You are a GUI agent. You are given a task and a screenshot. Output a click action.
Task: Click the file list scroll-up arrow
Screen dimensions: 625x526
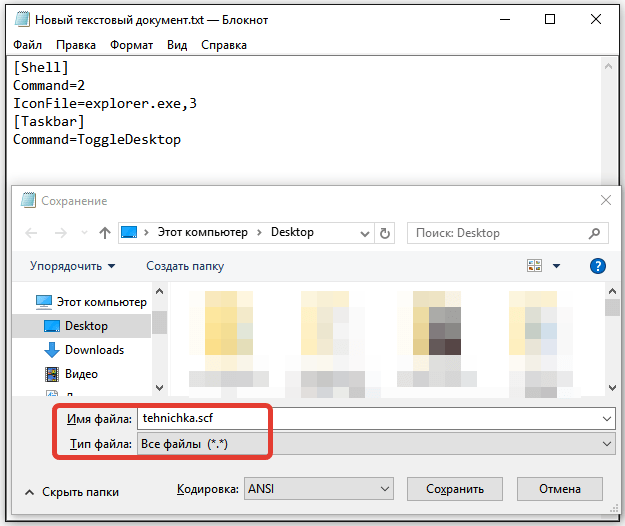(613, 291)
